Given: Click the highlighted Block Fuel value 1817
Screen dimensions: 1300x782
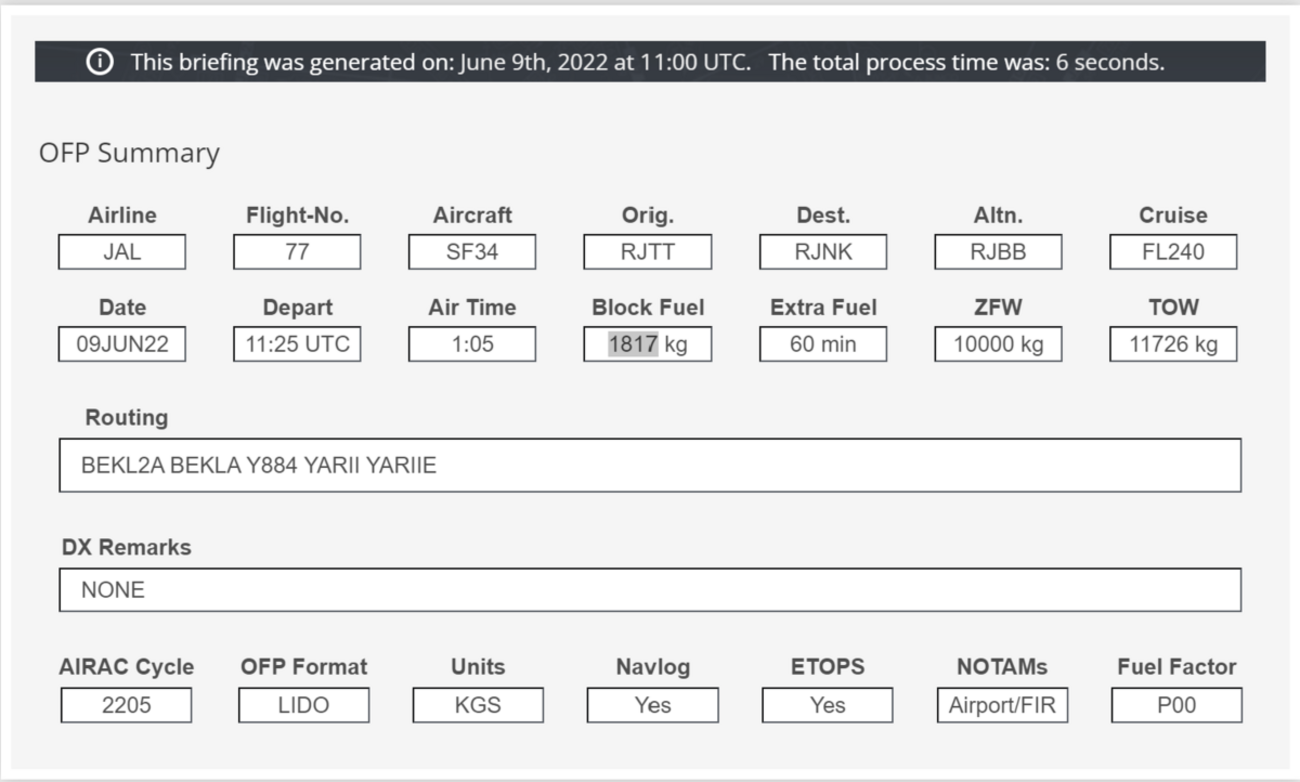Looking at the screenshot, I should 633,344.
